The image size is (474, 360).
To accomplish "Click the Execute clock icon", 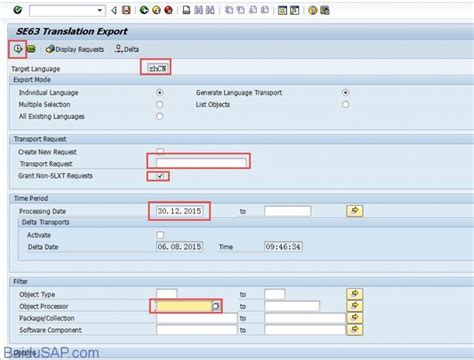I will (x=18, y=49).
